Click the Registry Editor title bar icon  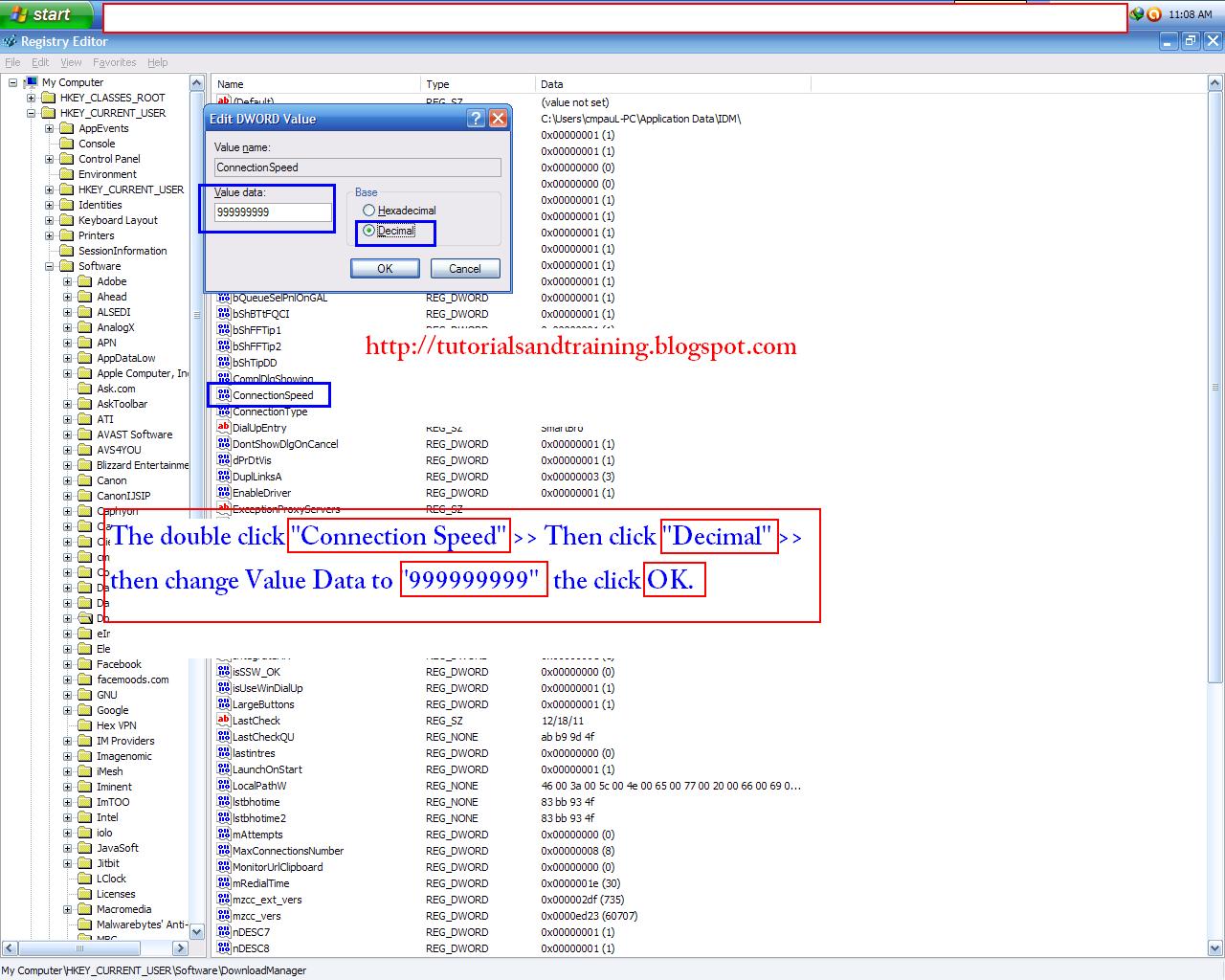10,41
